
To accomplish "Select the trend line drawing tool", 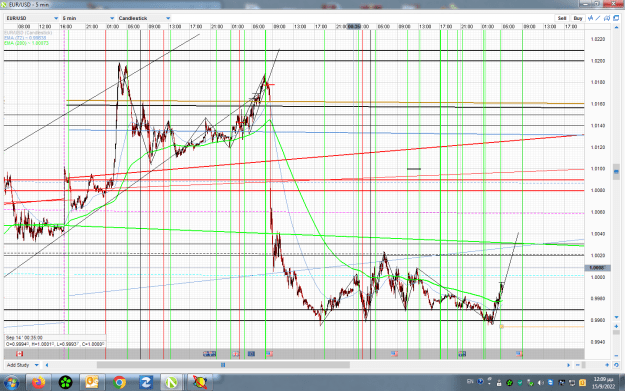I will [x=598, y=18].
